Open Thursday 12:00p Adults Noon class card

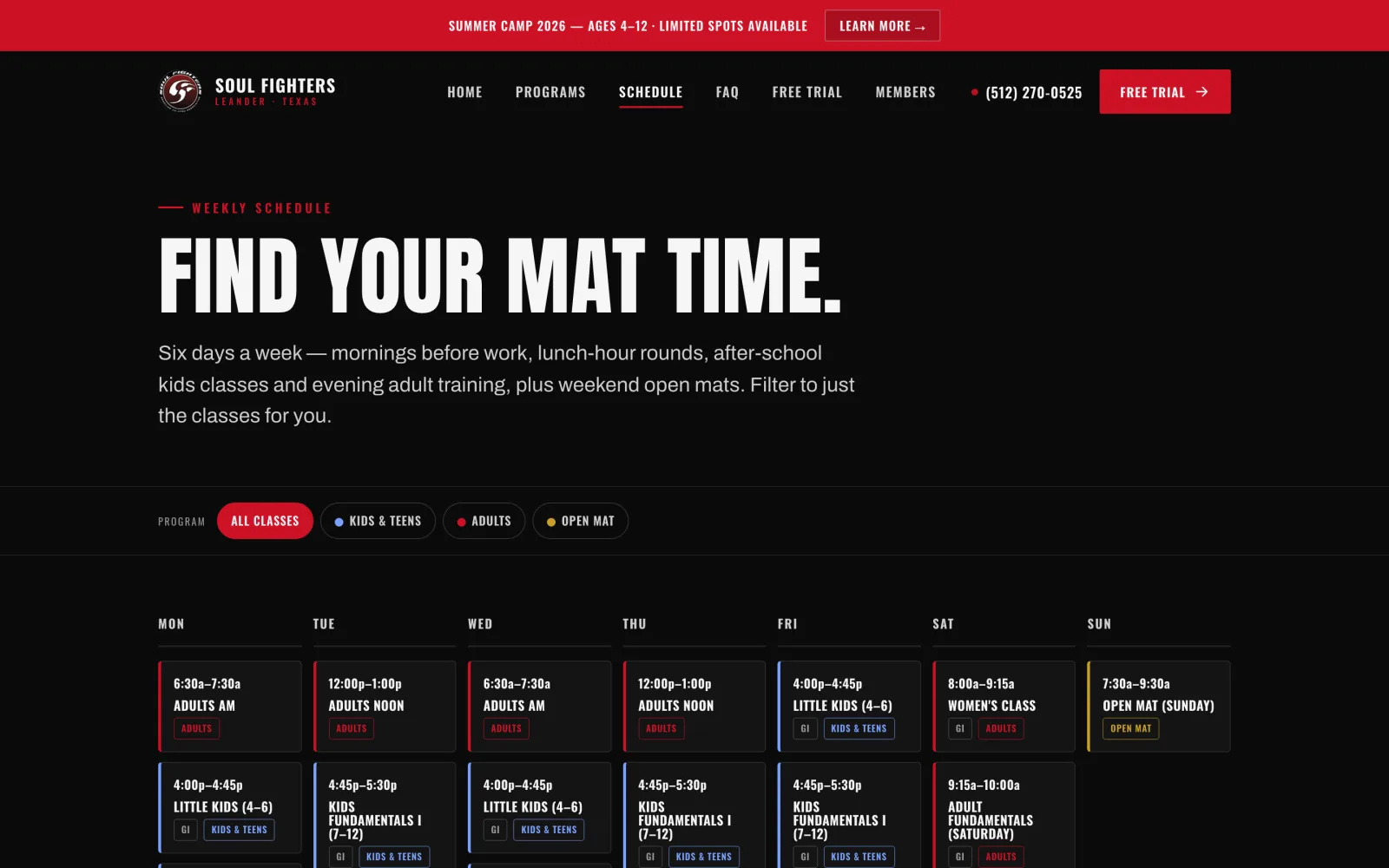(x=694, y=707)
